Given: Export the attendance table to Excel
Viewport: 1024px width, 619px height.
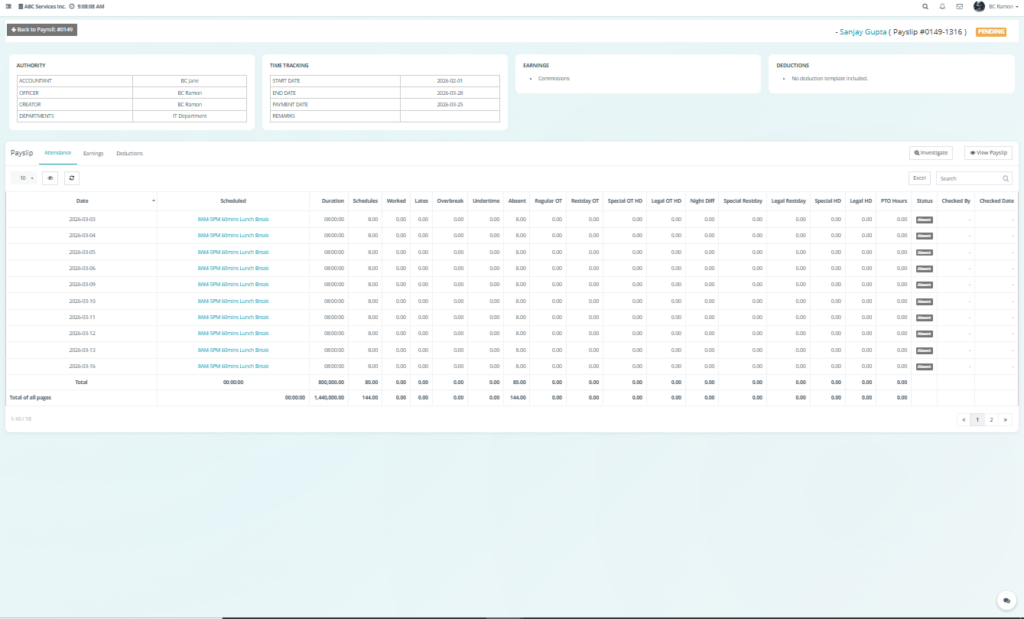Looking at the screenshot, I should 918,178.
